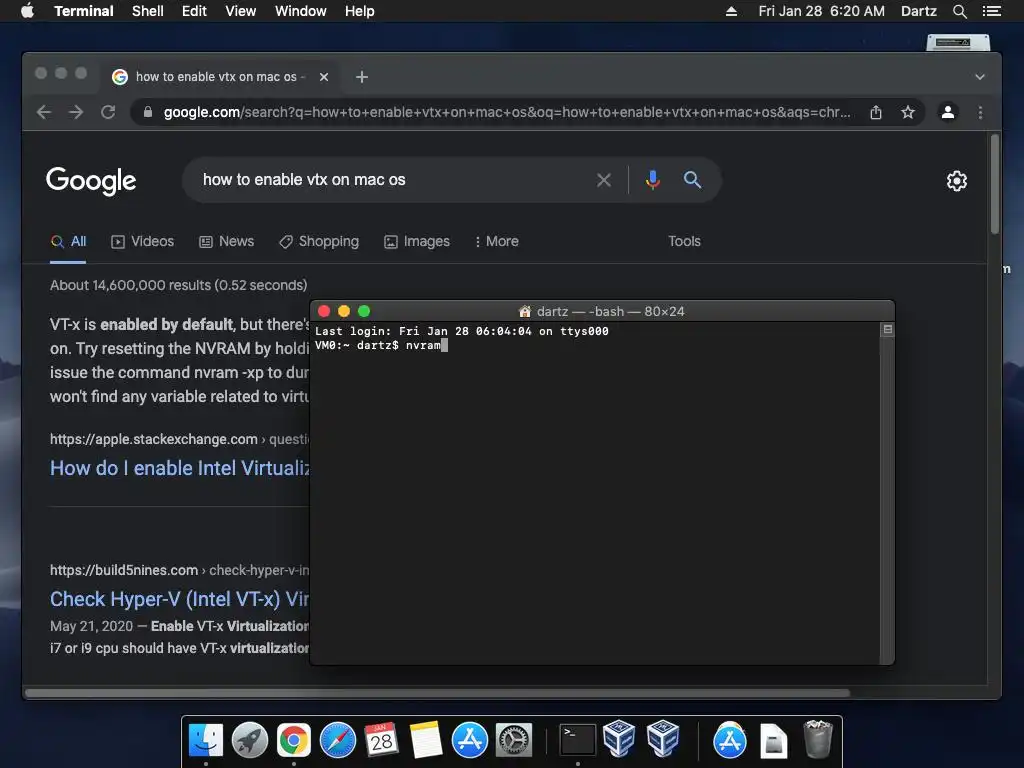Click the Terminal title 'dartz — -bash — 80×24'
Viewport: 1024px width, 768px height.
click(x=610, y=312)
